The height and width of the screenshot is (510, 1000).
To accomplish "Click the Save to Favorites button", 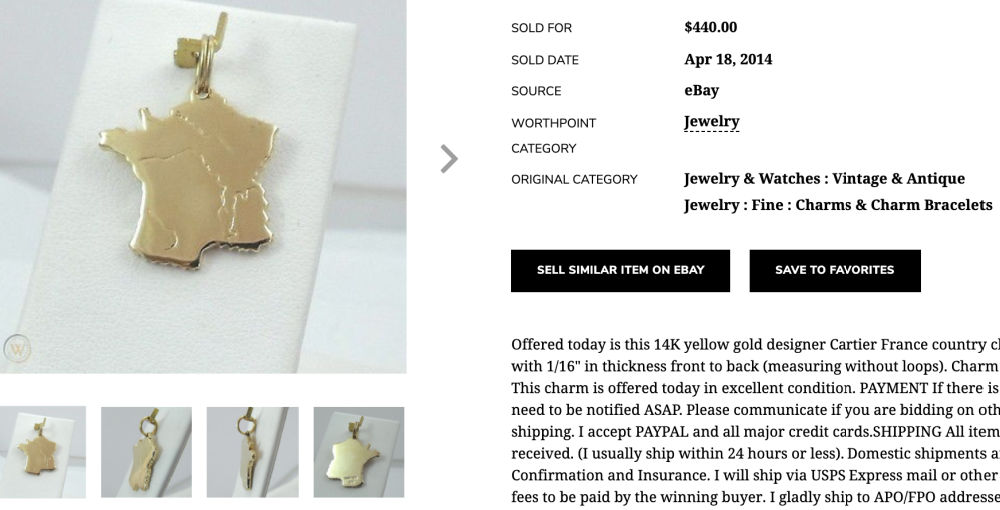I will (834, 270).
